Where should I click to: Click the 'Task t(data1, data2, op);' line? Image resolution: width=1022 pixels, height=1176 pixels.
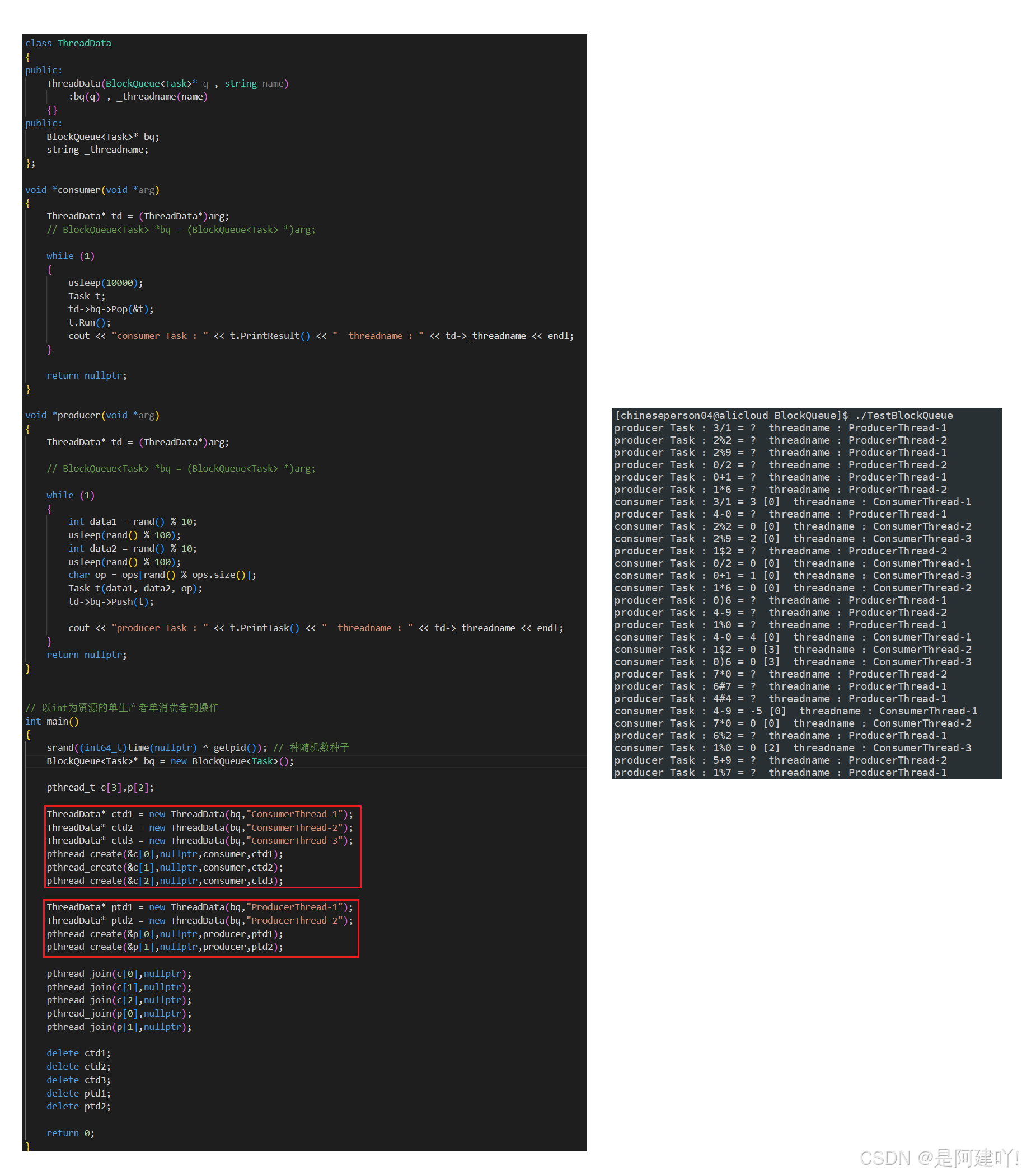tap(135, 589)
